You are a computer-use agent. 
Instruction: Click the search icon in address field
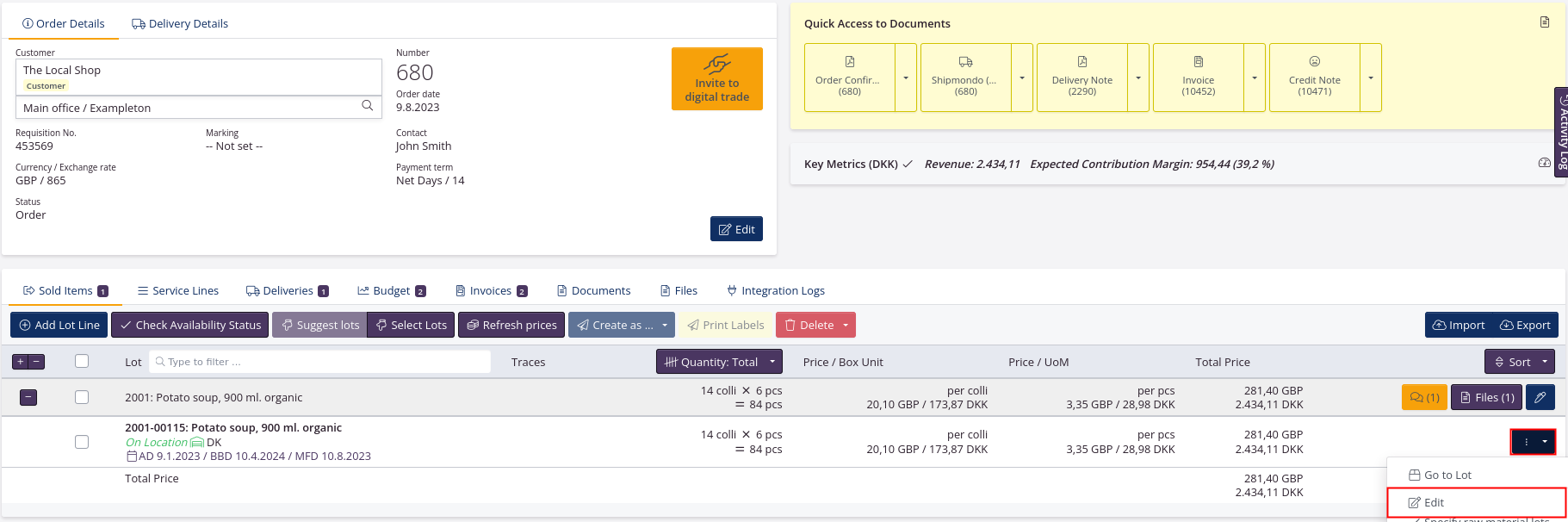click(367, 106)
